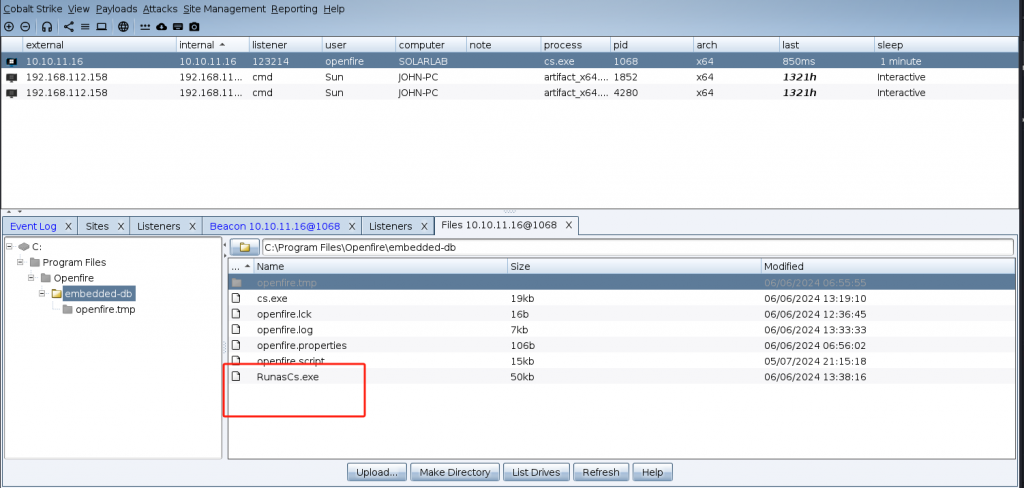Open screenshots via the camera icon
The image size is (1024, 488).
tap(194, 27)
